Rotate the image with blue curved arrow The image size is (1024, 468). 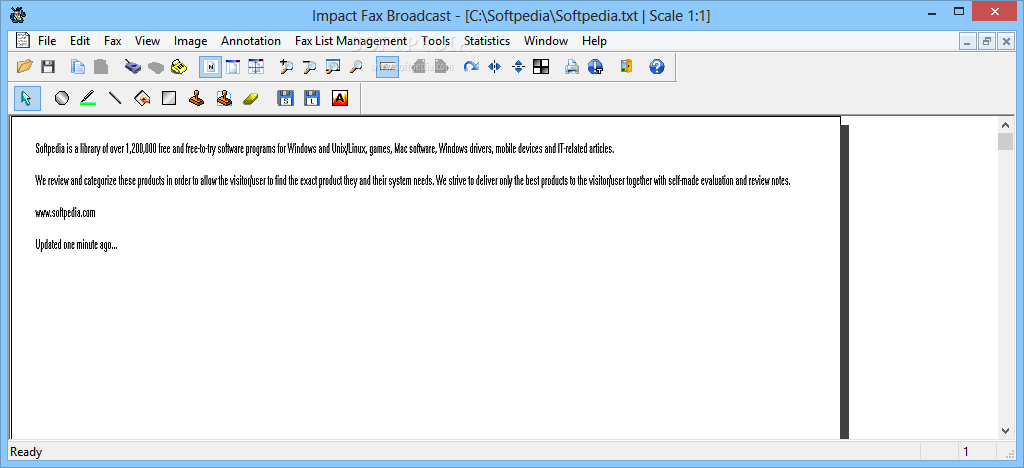(x=471, y=67)
